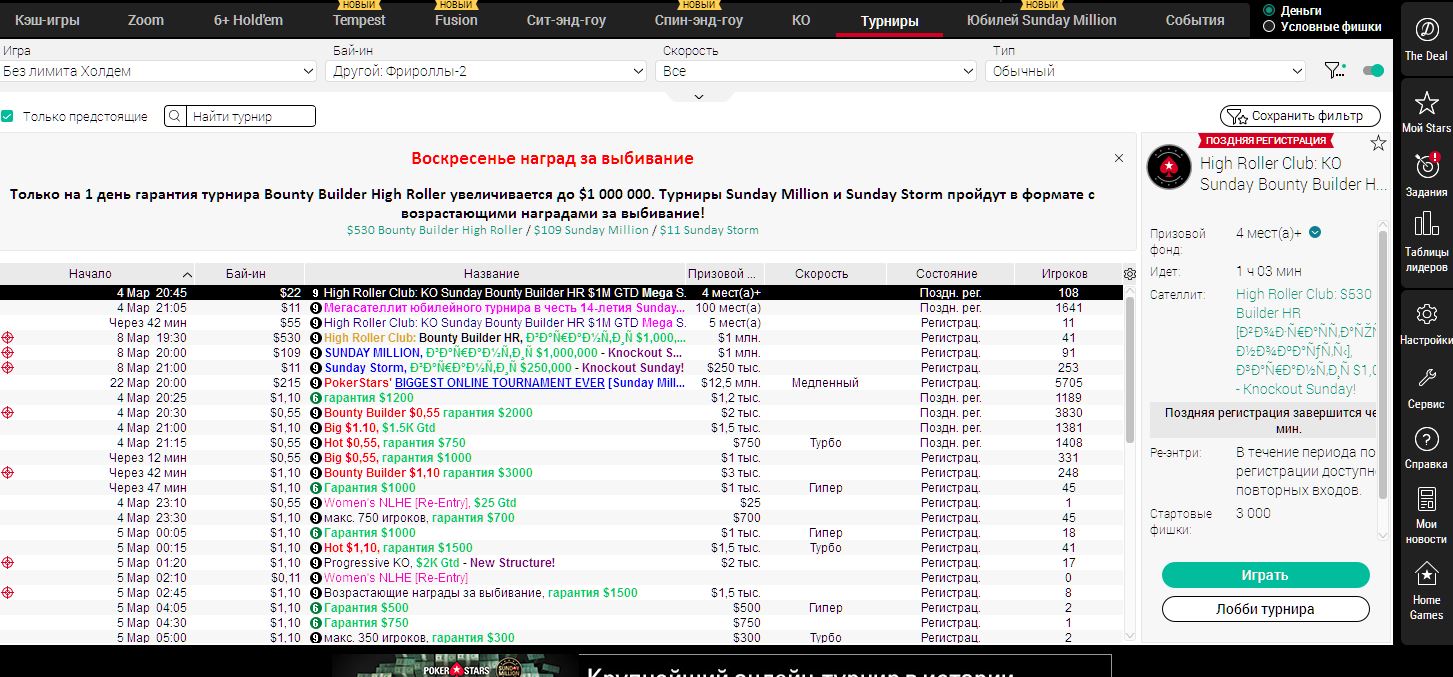Screen dimensions: 1453x677
Task: Click the filter funnel icon
Action: pos(1334,70)
